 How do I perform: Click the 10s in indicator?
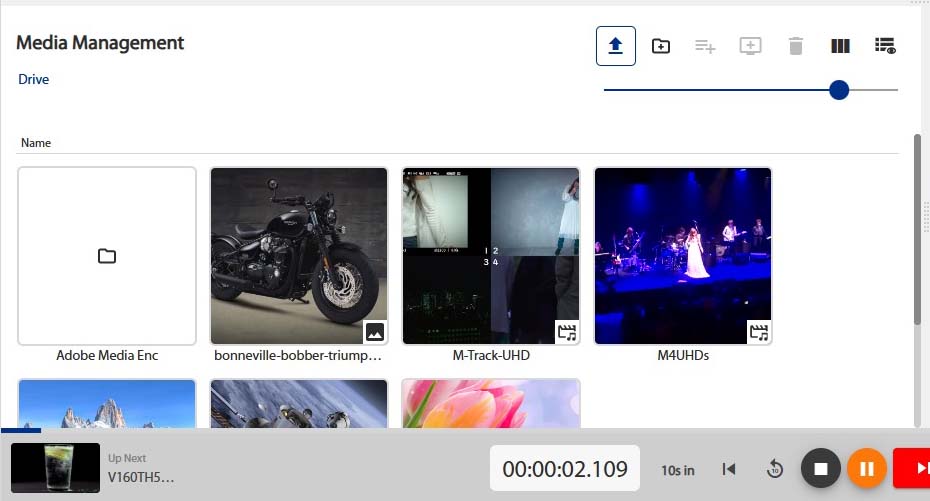pyautogui.click(x=677, y=470)
